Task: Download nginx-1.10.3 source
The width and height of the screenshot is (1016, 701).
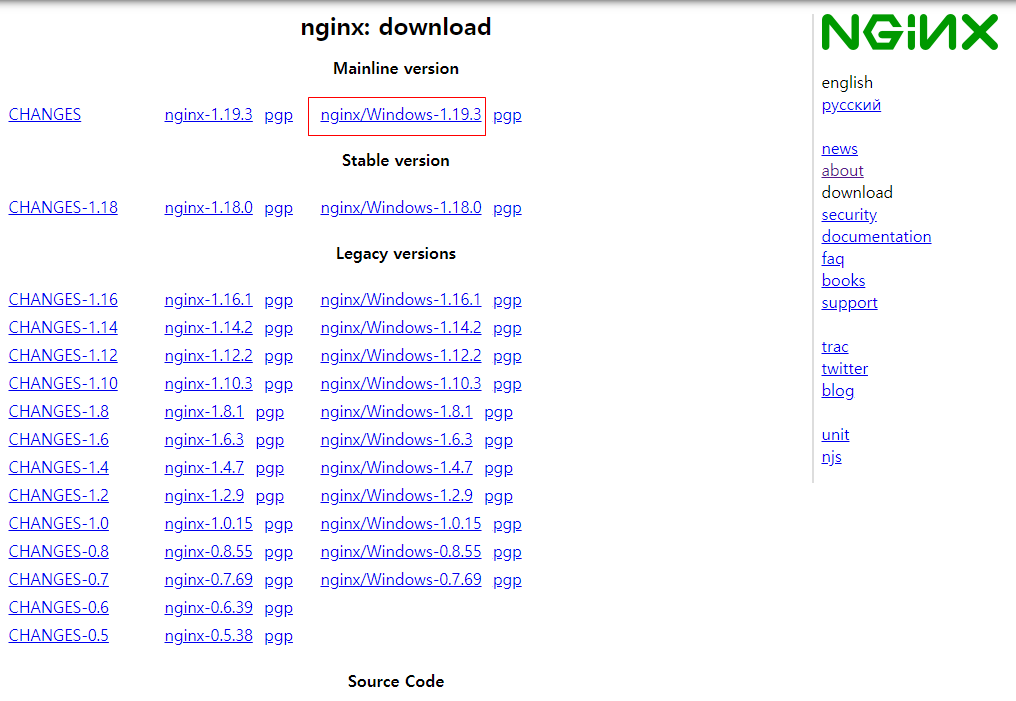Action: click(x=209, y=383)
